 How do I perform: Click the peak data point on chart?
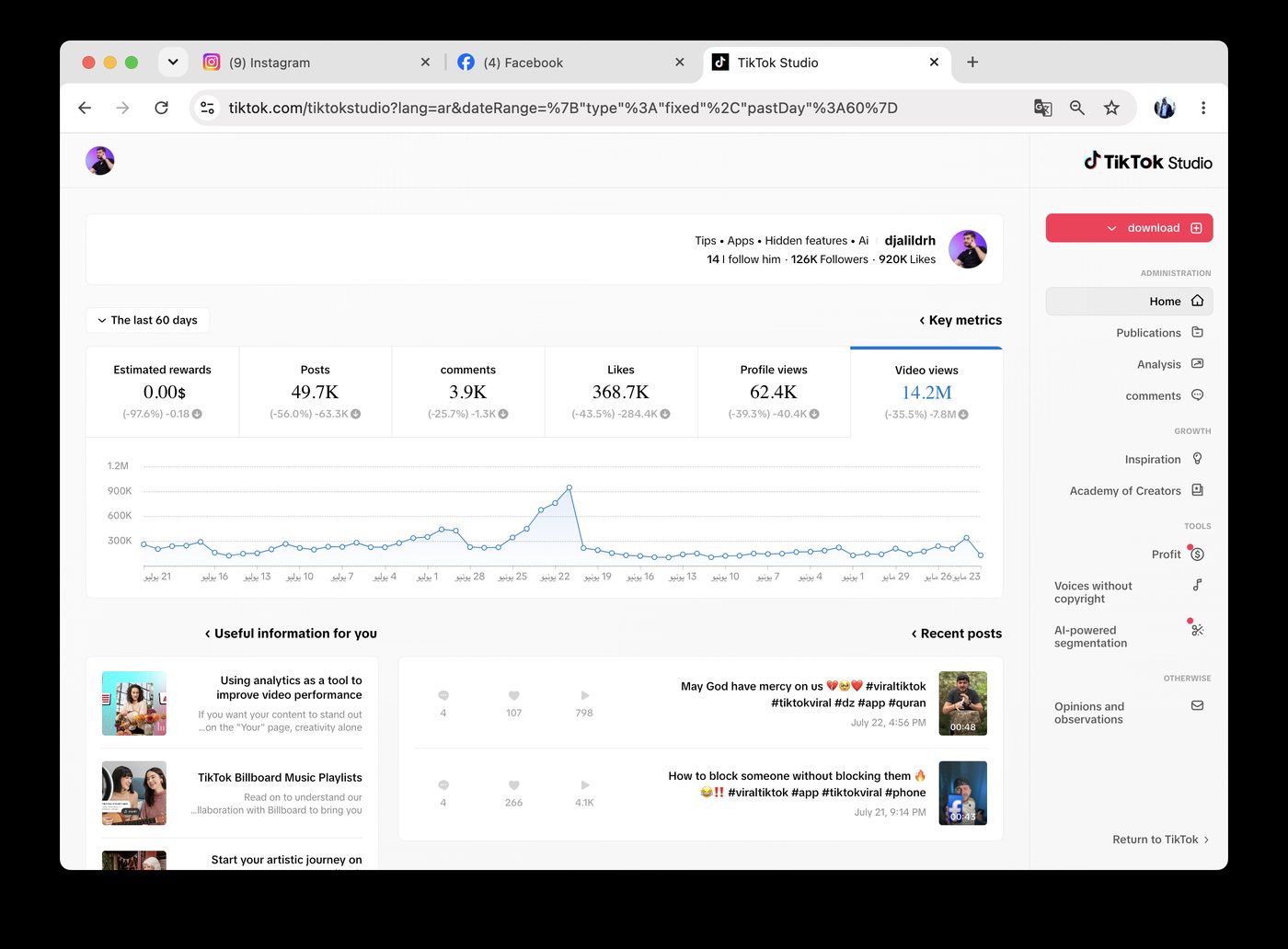(569, 487)
